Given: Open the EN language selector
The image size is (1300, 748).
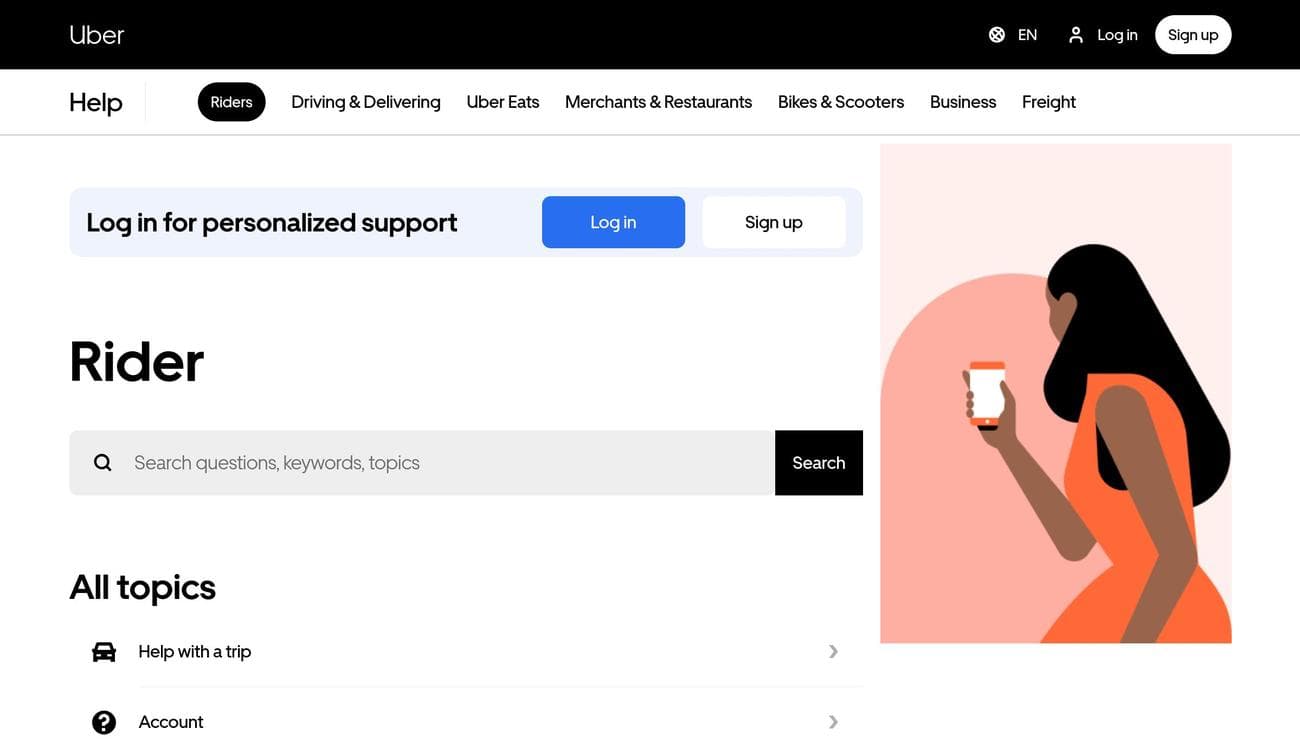Looking at the screenshot, I should click(1027, 35).
